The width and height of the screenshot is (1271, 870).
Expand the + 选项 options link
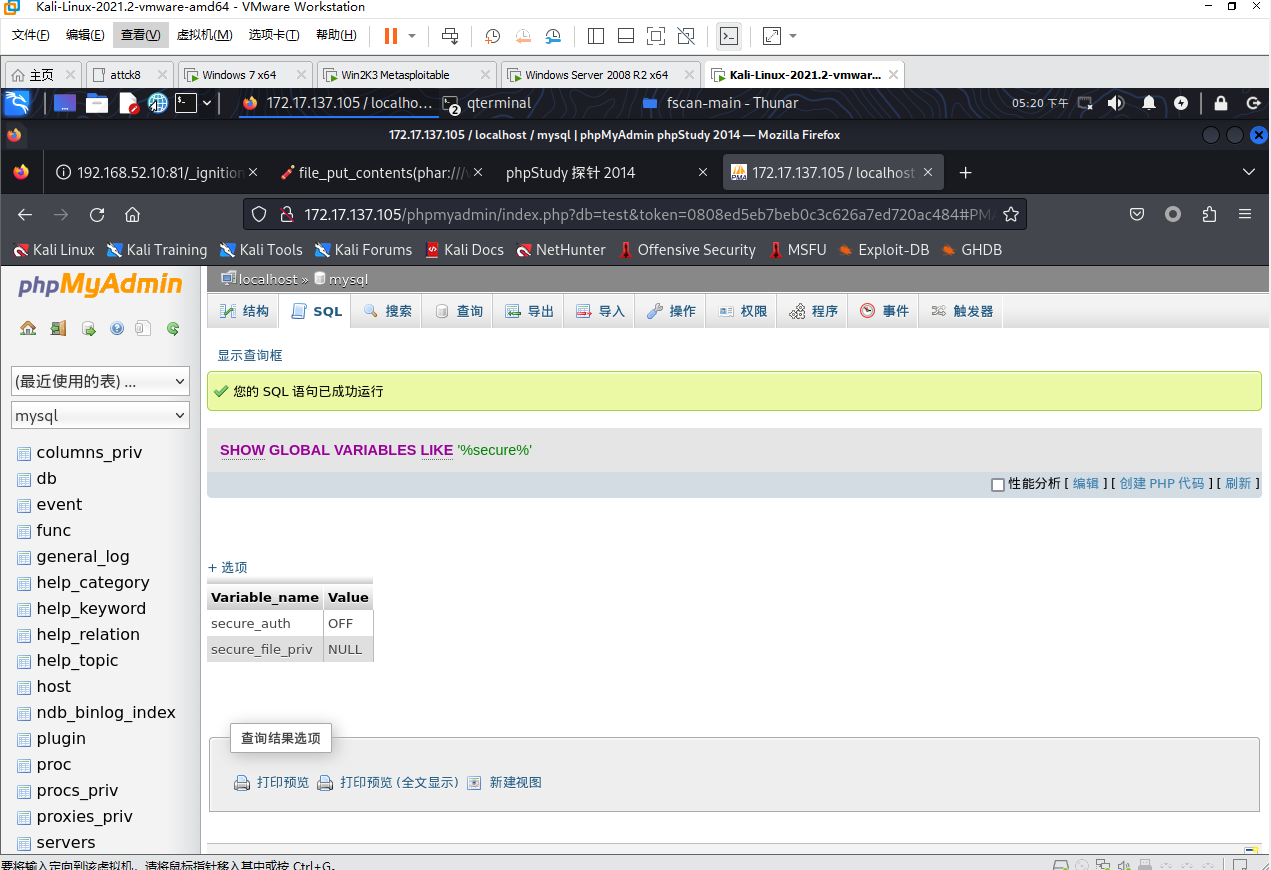pos(227,567)
